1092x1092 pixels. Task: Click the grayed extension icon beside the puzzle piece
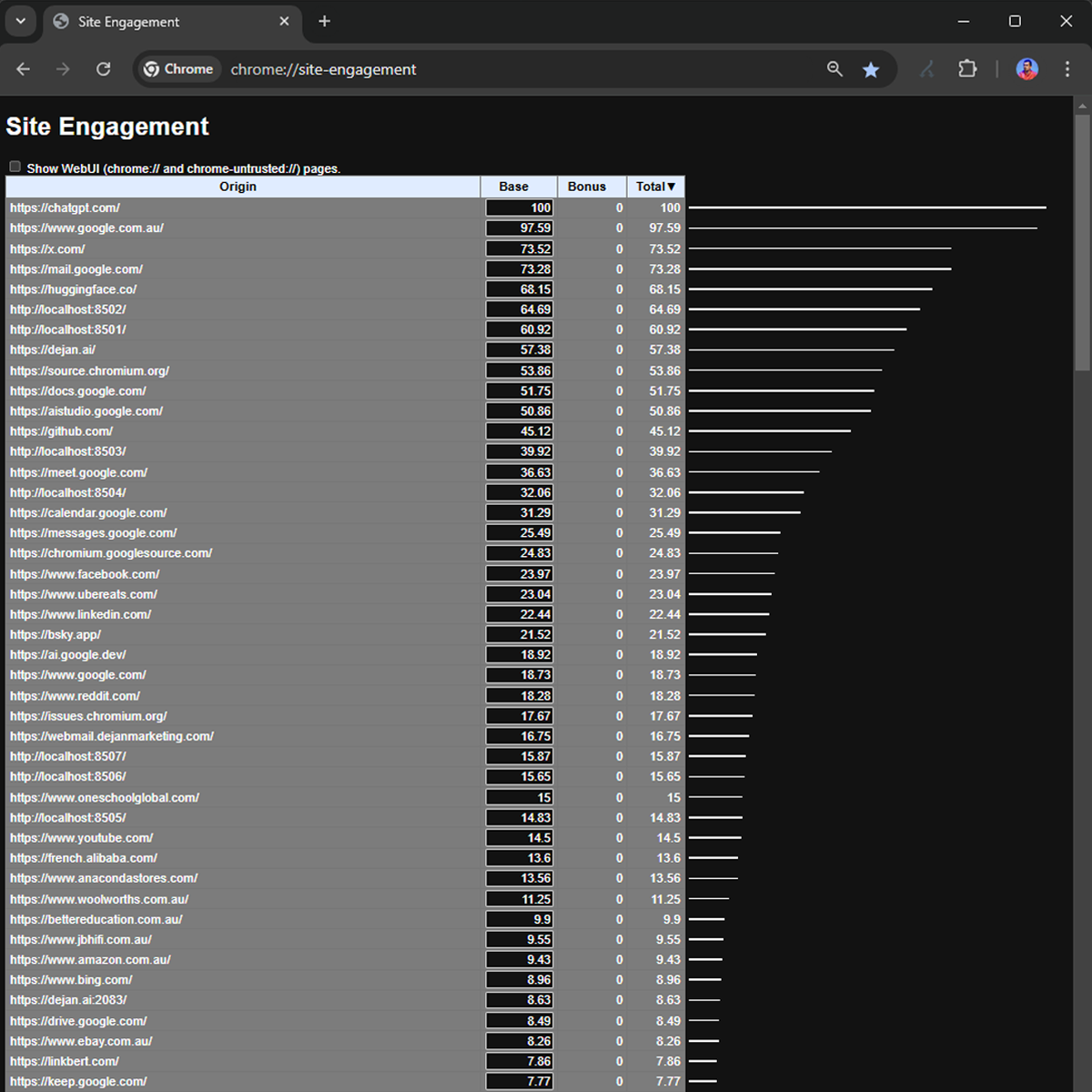pyautogui.click(x=926, y=69)
